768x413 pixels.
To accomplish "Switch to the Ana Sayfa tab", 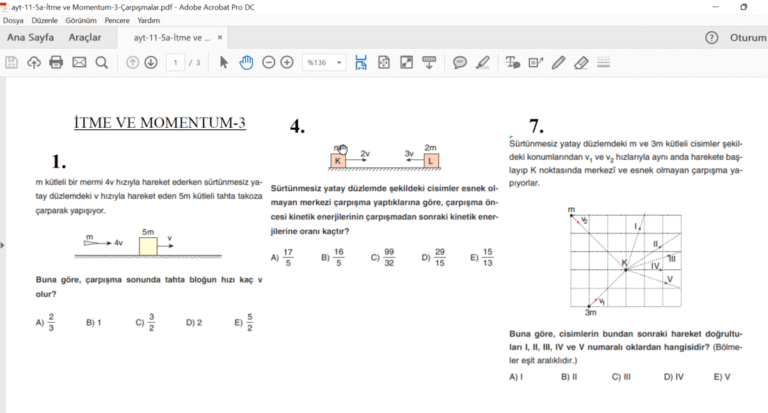I will [x=30, y=38].
